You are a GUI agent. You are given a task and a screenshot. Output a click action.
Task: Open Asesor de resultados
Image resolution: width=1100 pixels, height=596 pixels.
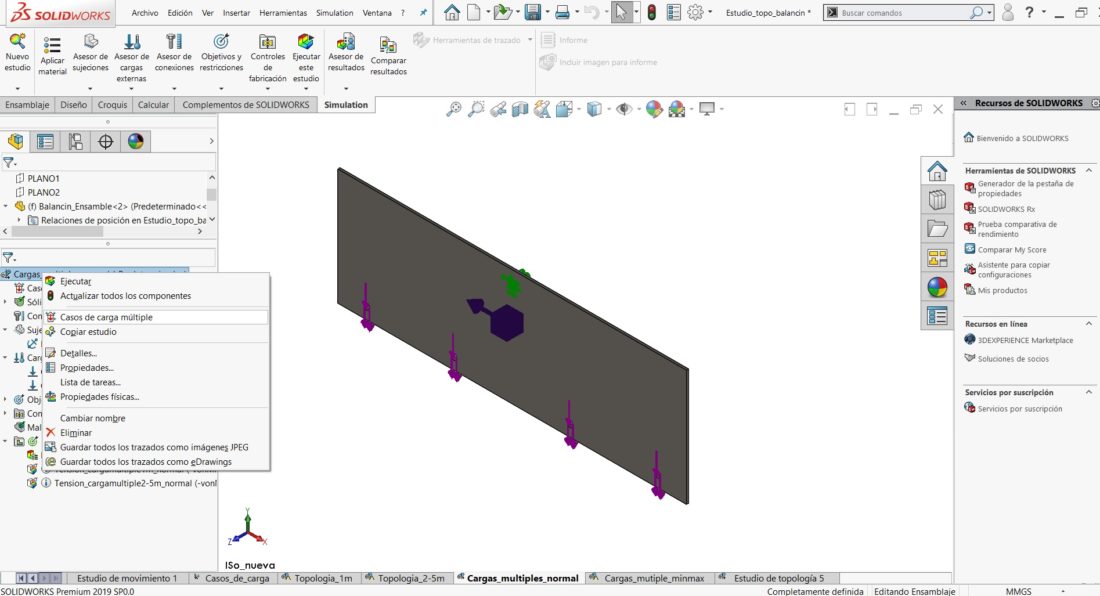coord(346,41)
